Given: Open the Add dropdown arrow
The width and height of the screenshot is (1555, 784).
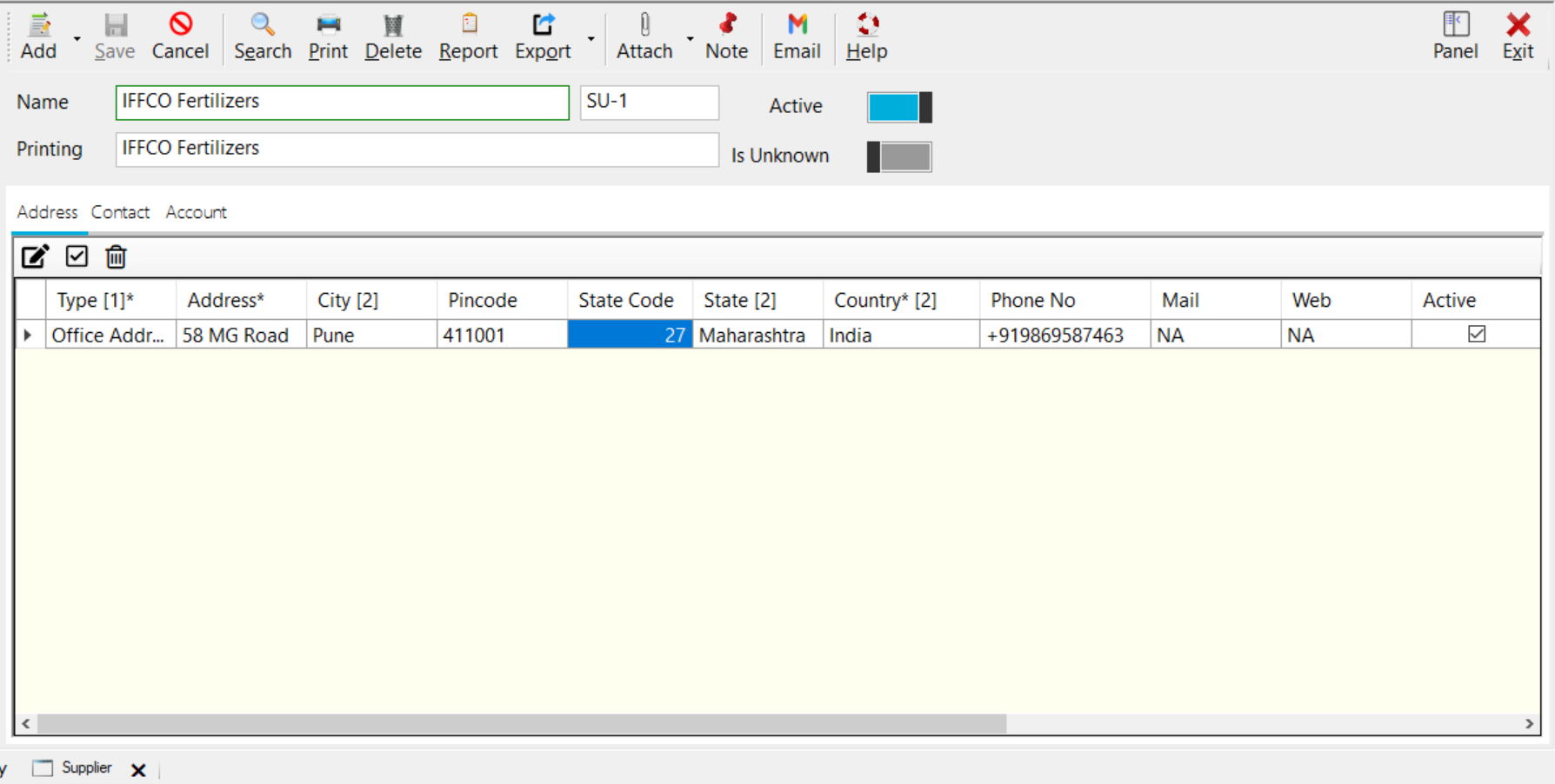Looking at the screenshot, I should (x=76, y=38).
